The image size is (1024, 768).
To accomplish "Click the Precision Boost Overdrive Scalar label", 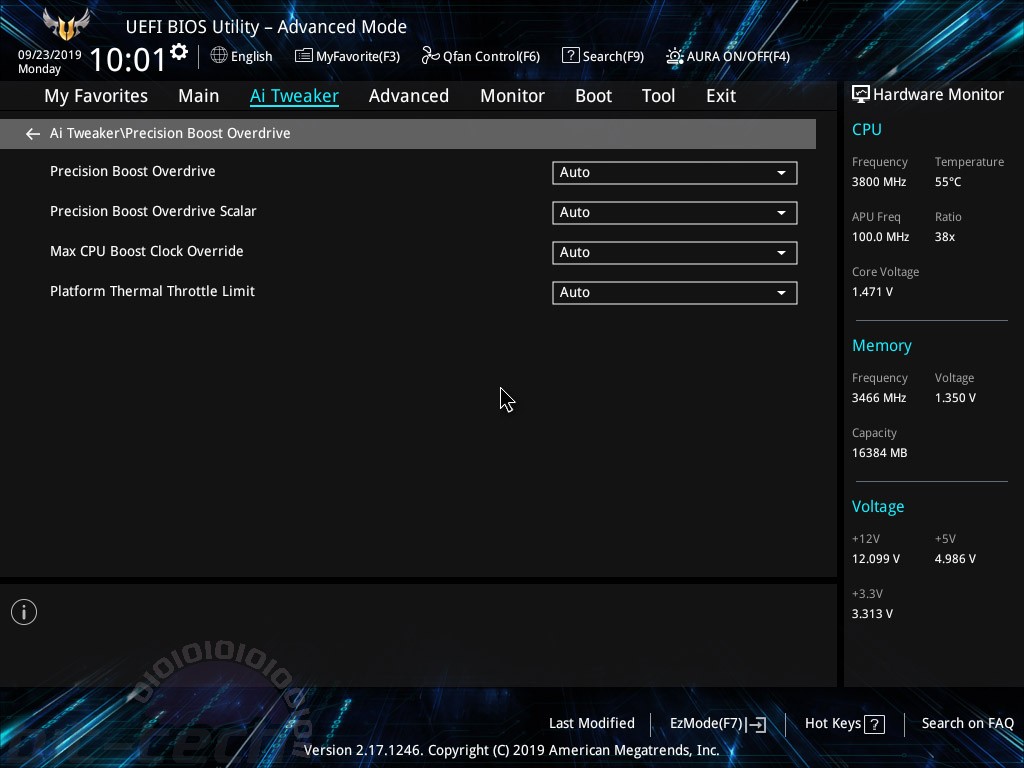I will pyautogui.click(x=153, y=211).
